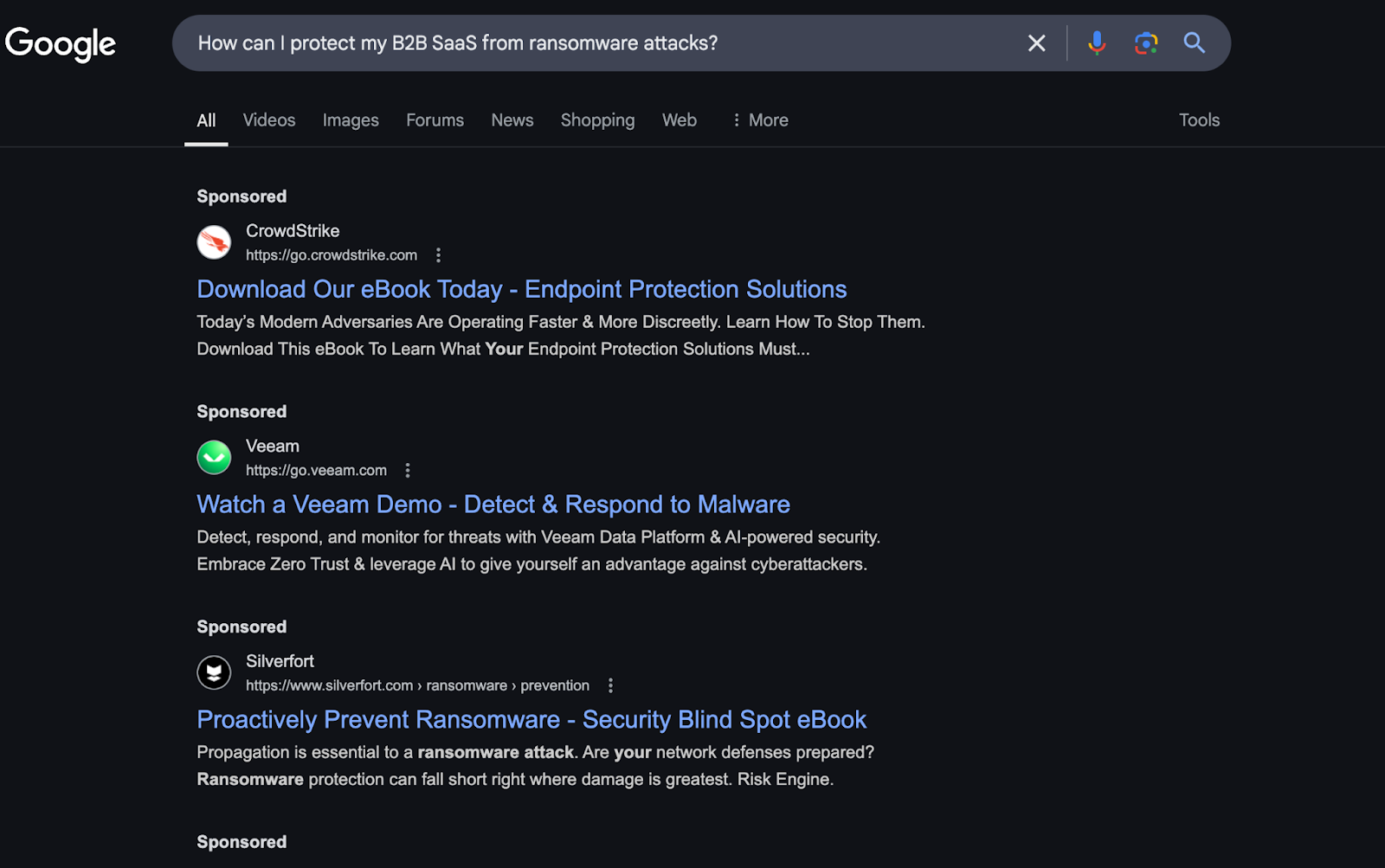1385x868 pixels.
Task: Open the CrowdStrike eBook download link
Action: pyautogui.click(x=521, y=289)
